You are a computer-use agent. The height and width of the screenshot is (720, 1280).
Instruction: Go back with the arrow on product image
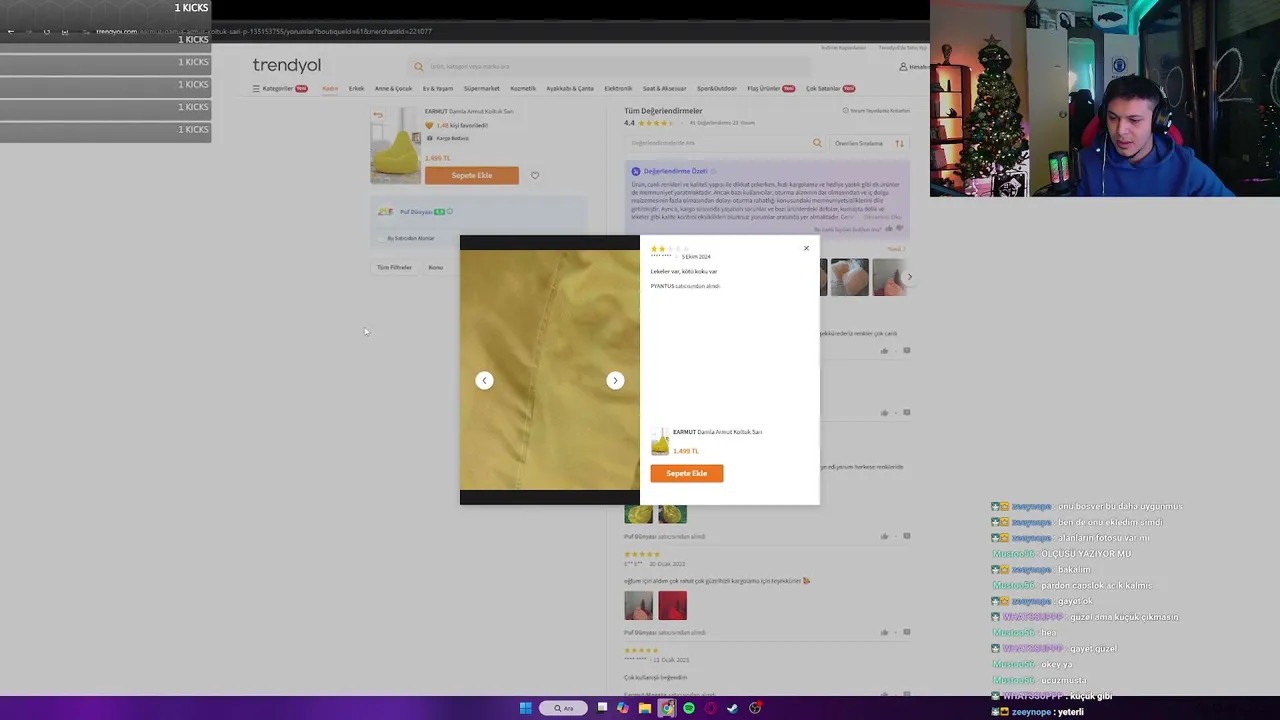tap(378, 115)
